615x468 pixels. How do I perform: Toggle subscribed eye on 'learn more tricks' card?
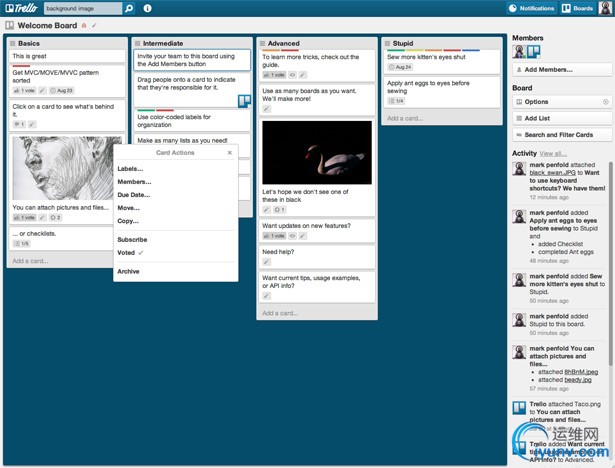click(293, 75)
